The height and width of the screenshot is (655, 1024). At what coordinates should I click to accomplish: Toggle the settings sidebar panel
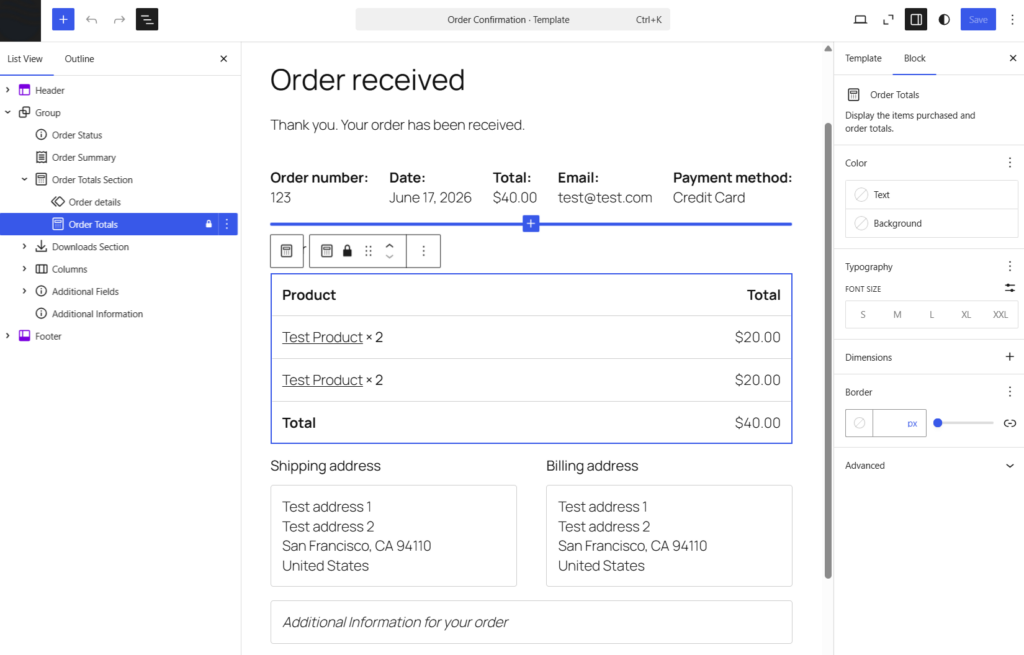tap(916, 20)
